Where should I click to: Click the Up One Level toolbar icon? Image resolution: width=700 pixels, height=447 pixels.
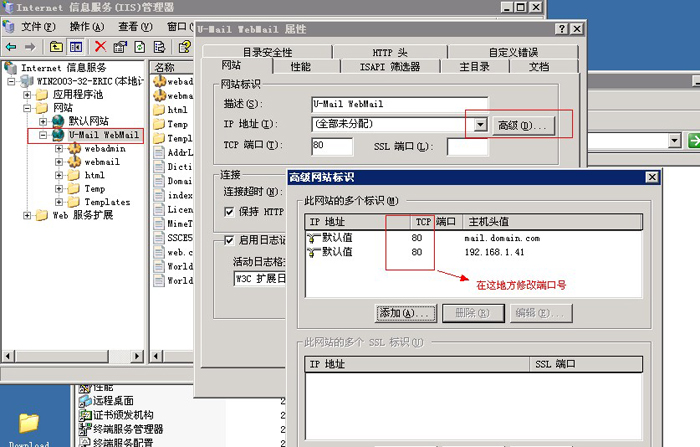coord(53,46)
